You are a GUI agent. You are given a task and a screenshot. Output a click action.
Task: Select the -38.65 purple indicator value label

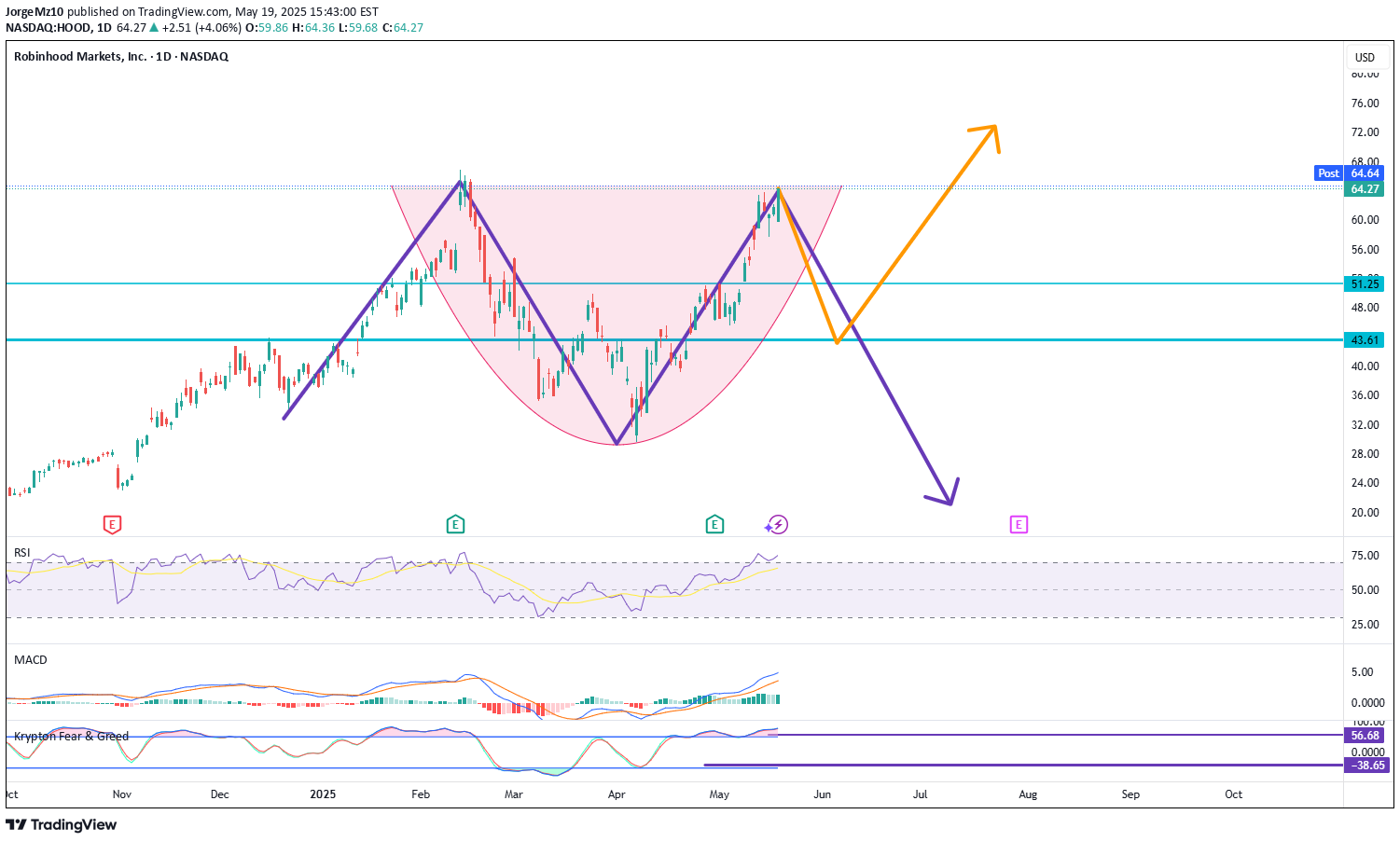click(x=1365, y=766)
